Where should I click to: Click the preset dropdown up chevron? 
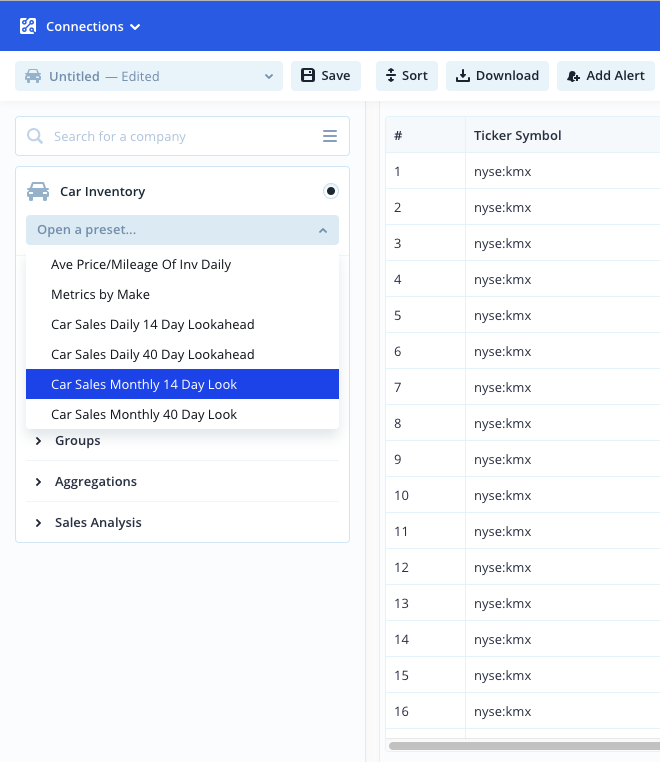coord(323,230)
